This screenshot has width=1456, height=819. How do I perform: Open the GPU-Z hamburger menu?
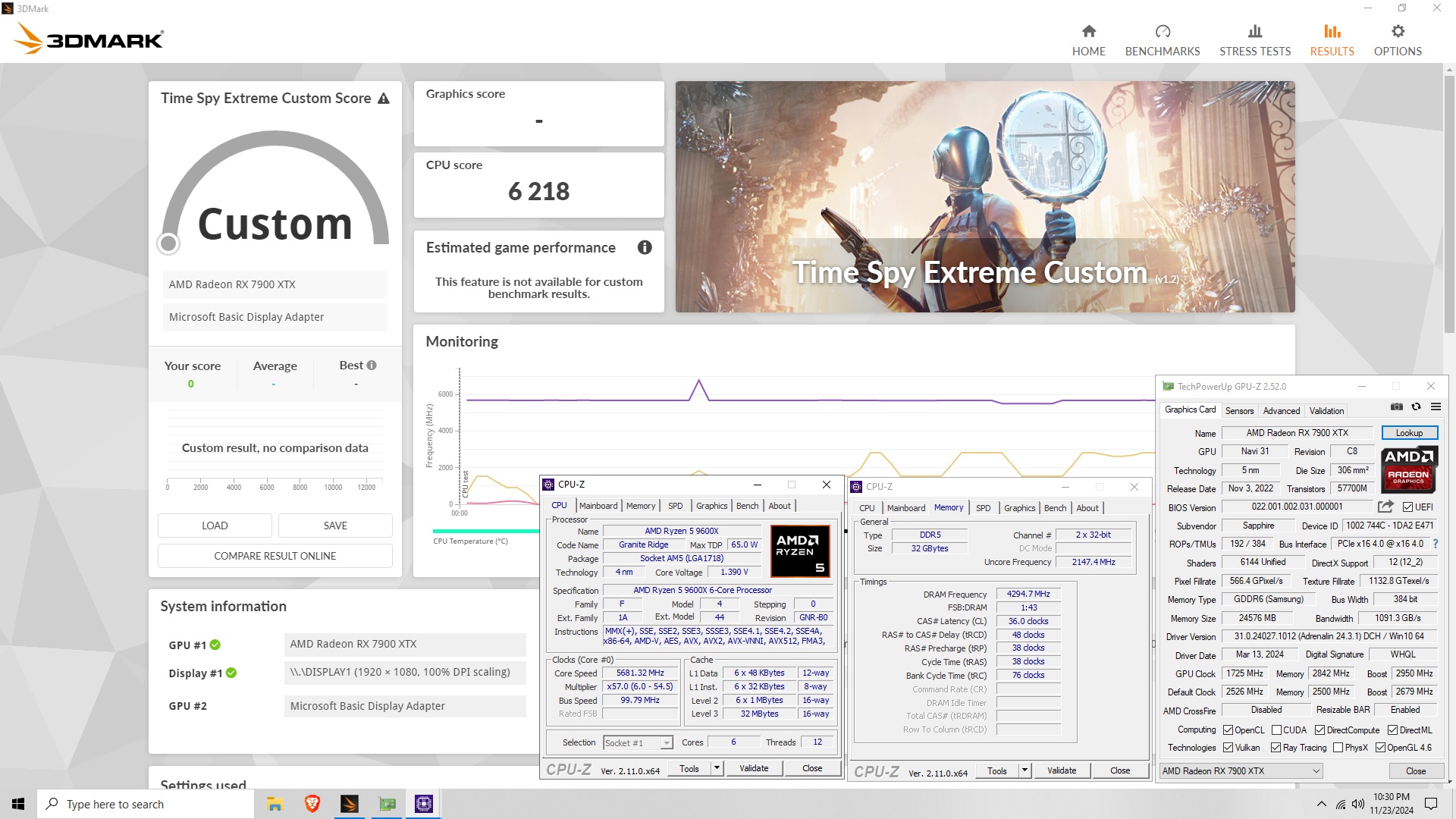[1436, 407]
